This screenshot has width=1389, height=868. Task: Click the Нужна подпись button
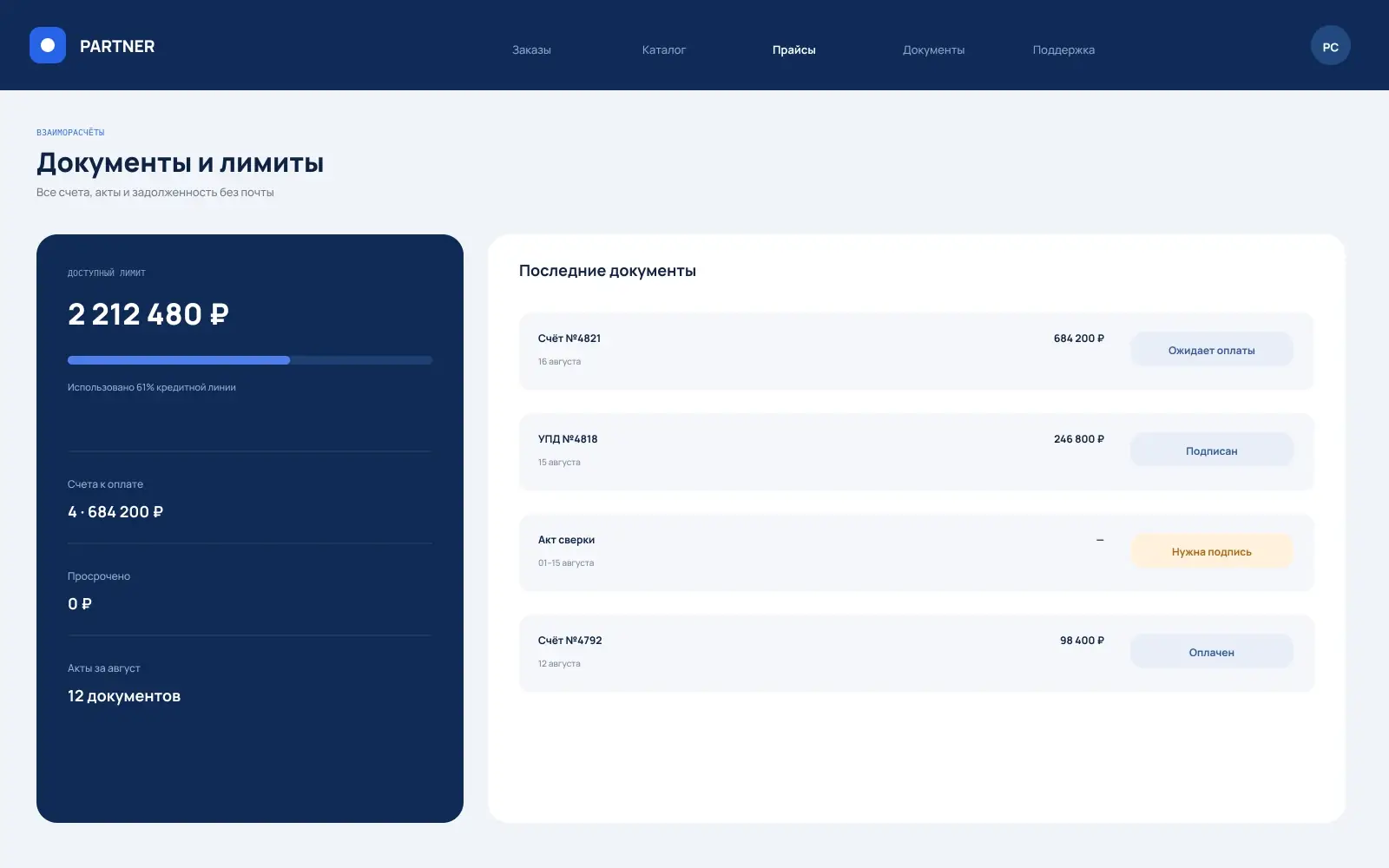click(x=1212, y=551)
